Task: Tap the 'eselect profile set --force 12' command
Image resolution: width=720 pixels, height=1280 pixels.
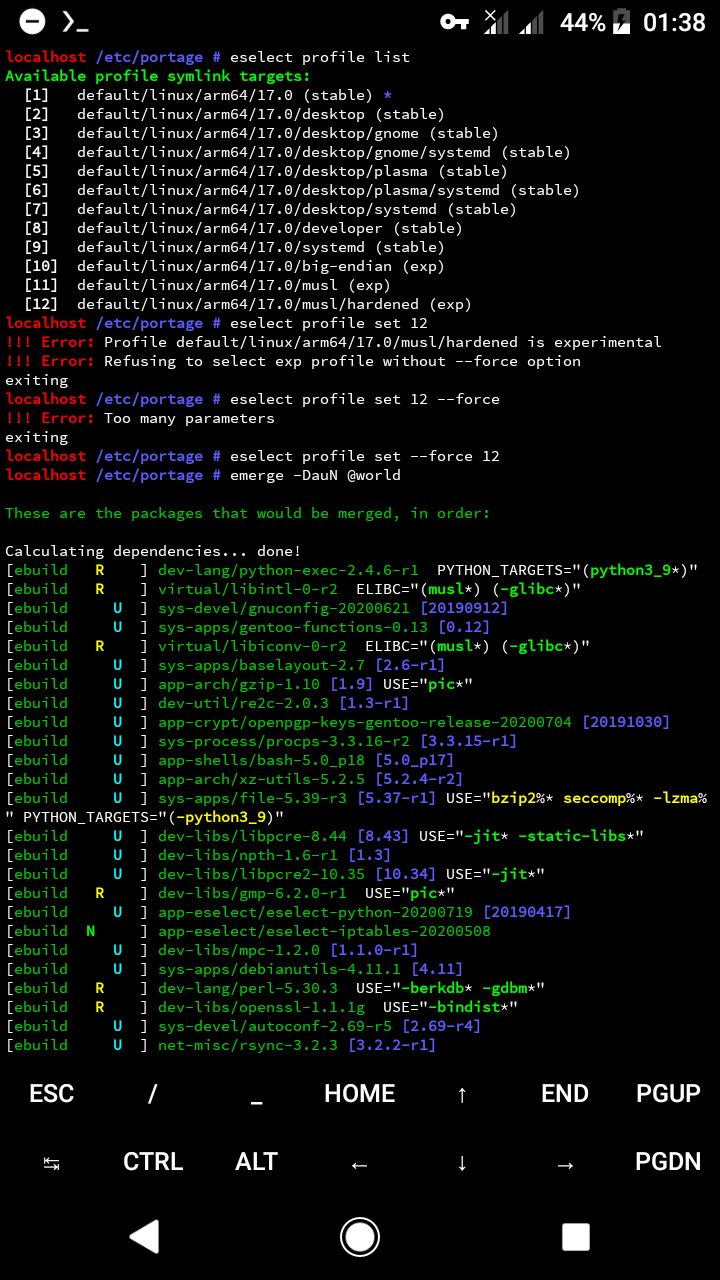Action: tap(365, 456)
